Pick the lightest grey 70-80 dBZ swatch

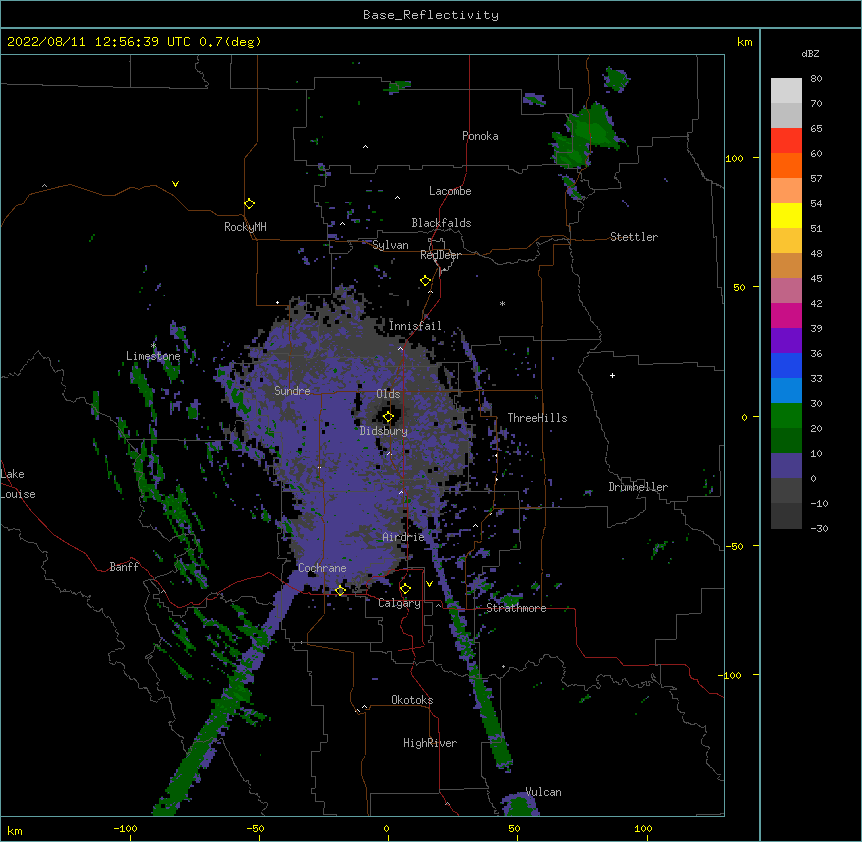click(x=786, y=90)
